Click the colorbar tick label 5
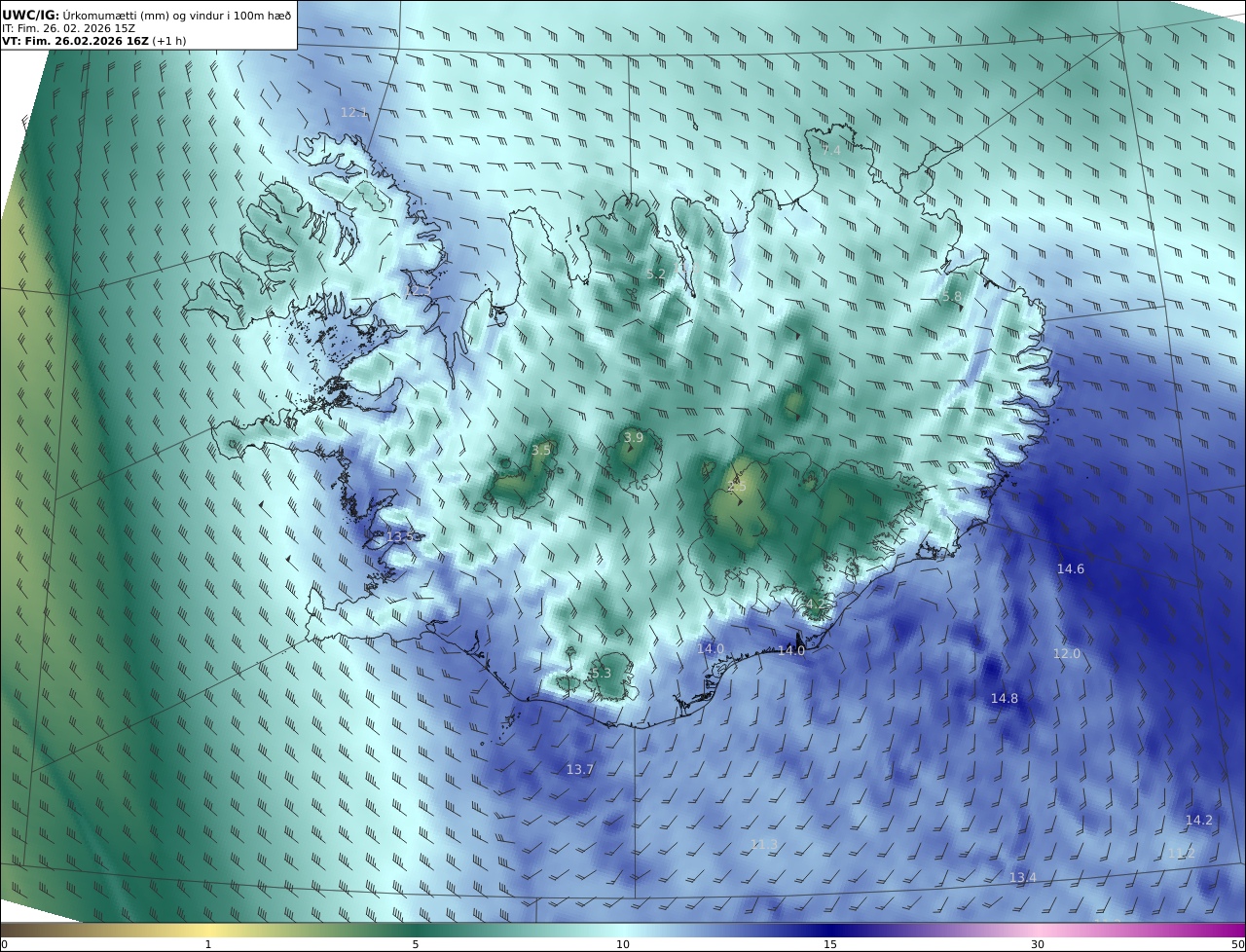Screen dimensions: 1246x952 416,944
